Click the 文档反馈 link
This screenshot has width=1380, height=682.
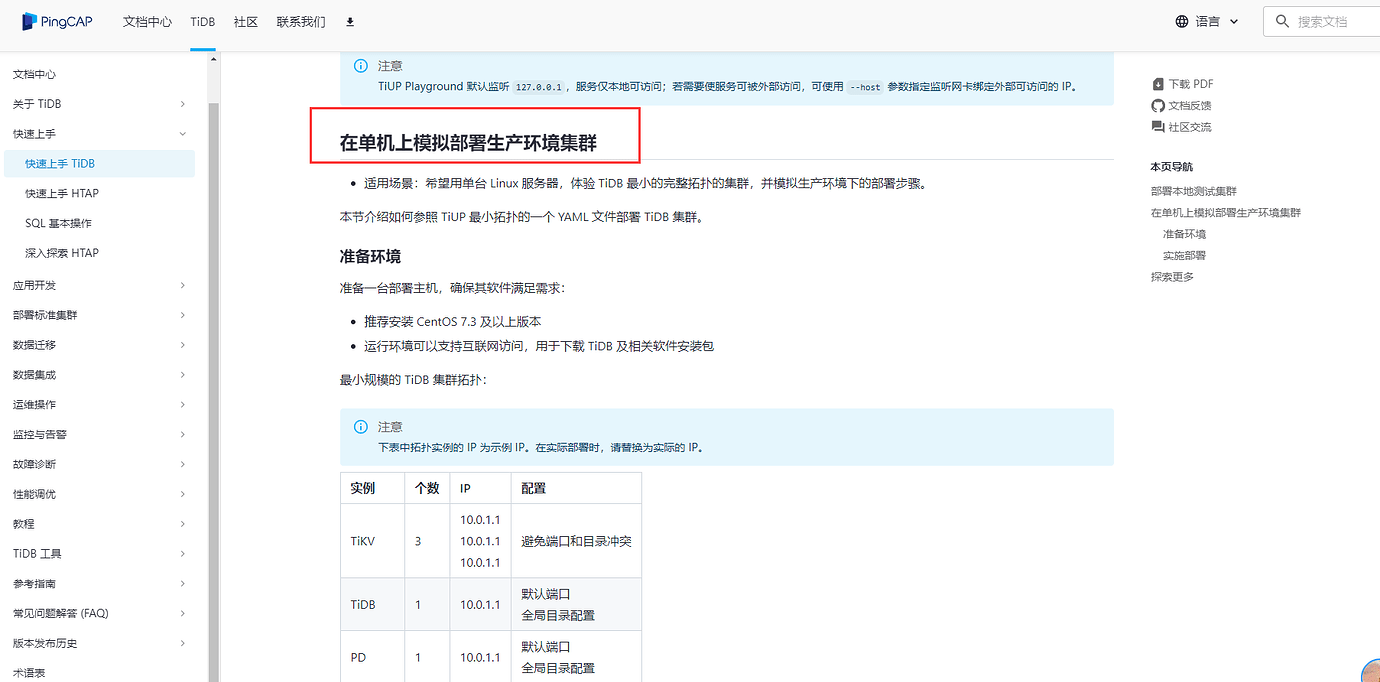(1190, 105)
